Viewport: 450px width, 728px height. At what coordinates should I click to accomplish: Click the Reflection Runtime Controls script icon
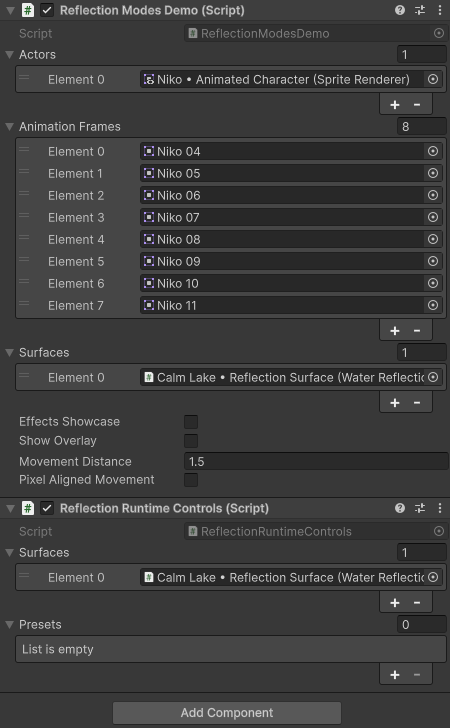(28, 508)
